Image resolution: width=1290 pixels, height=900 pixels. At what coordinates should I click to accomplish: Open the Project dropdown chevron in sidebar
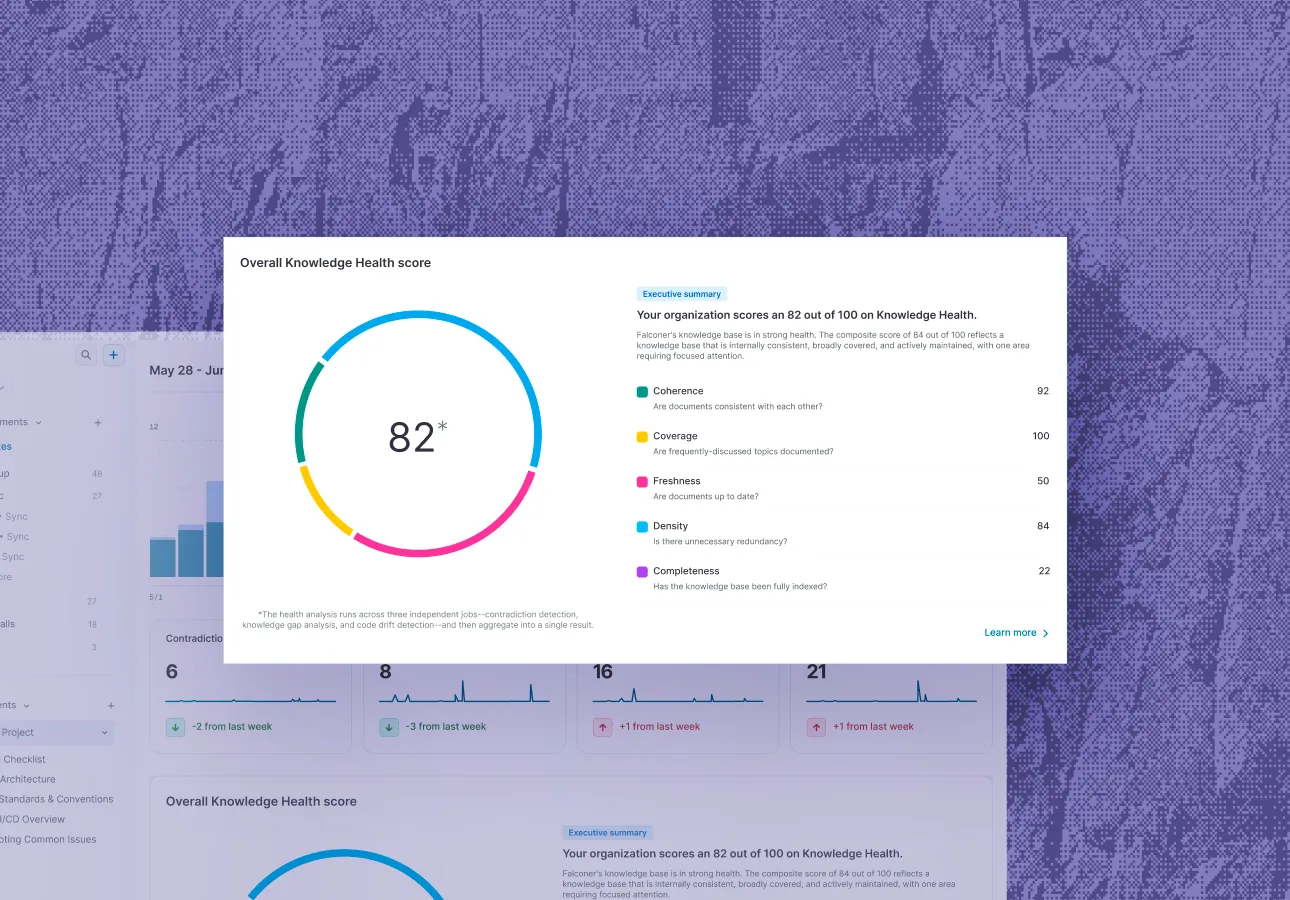click(x=104, y=733)
